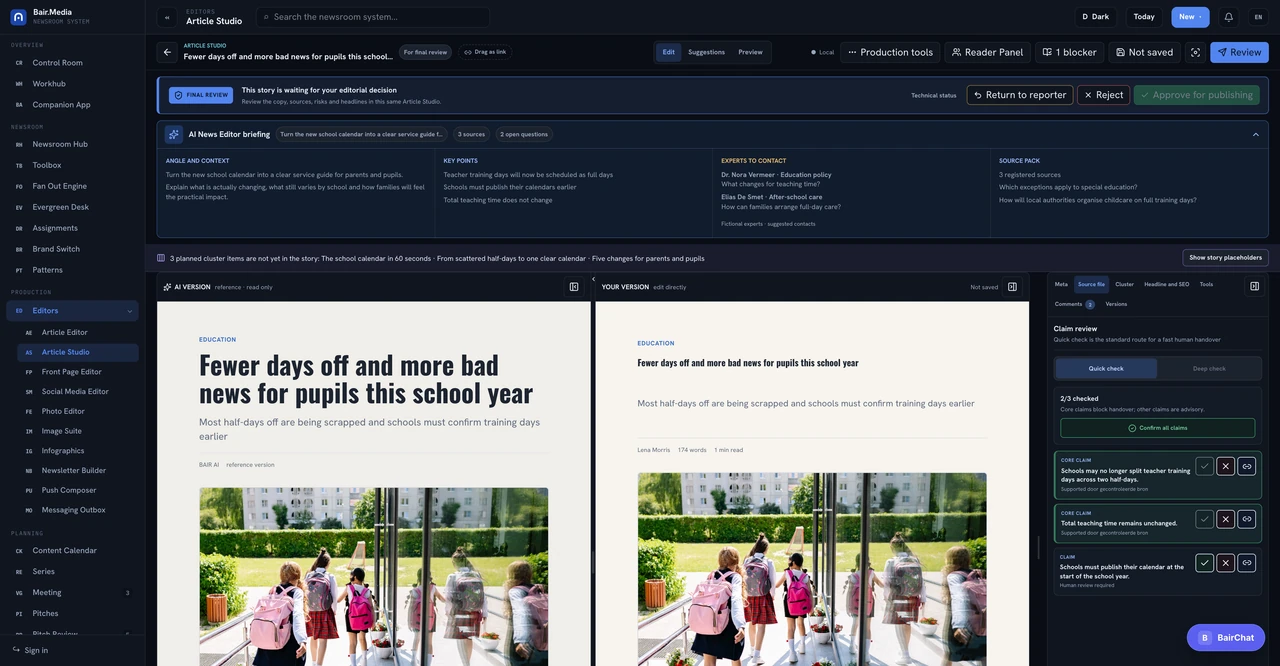Toggle the Dark theme button
The width and height of the screenshot is (1280, 666).
coord(1095,17)
